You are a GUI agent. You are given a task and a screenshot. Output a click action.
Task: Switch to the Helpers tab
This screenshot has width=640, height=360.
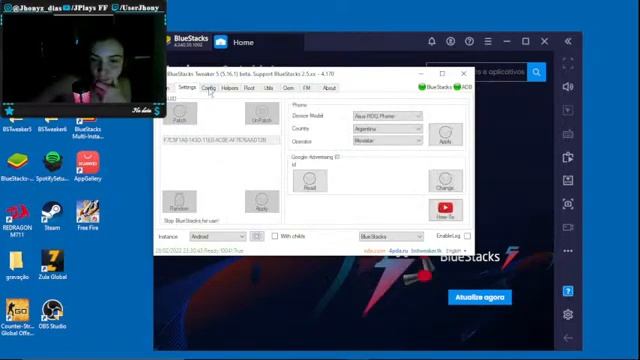coord(229,88)
